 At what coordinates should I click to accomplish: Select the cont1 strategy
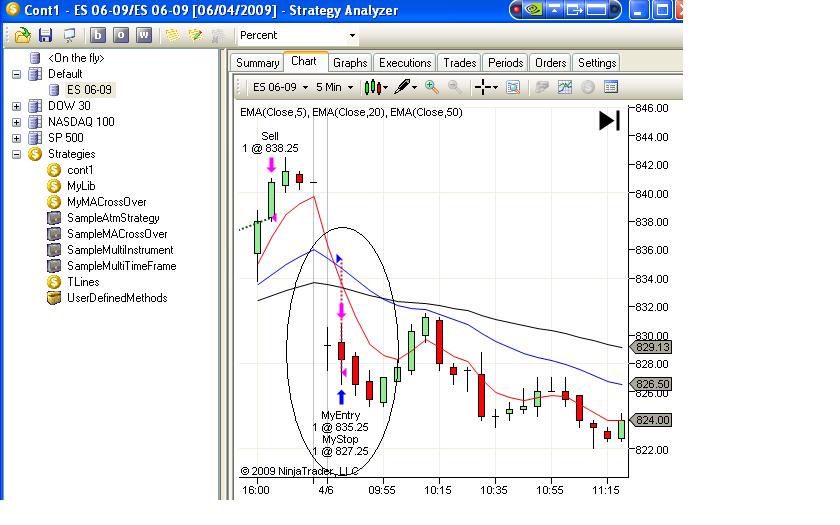80,170
